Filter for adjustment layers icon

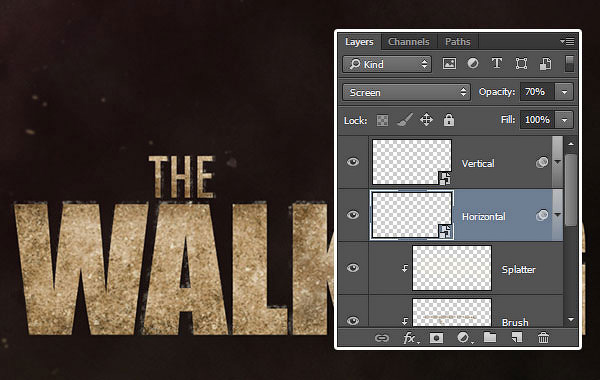pyautogui.click(x=473, y=64)
